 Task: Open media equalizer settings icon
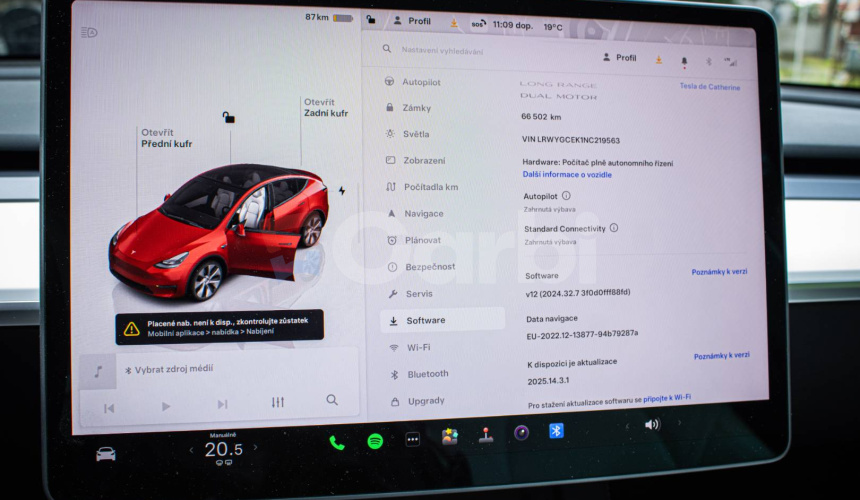[x=277, y=402]
